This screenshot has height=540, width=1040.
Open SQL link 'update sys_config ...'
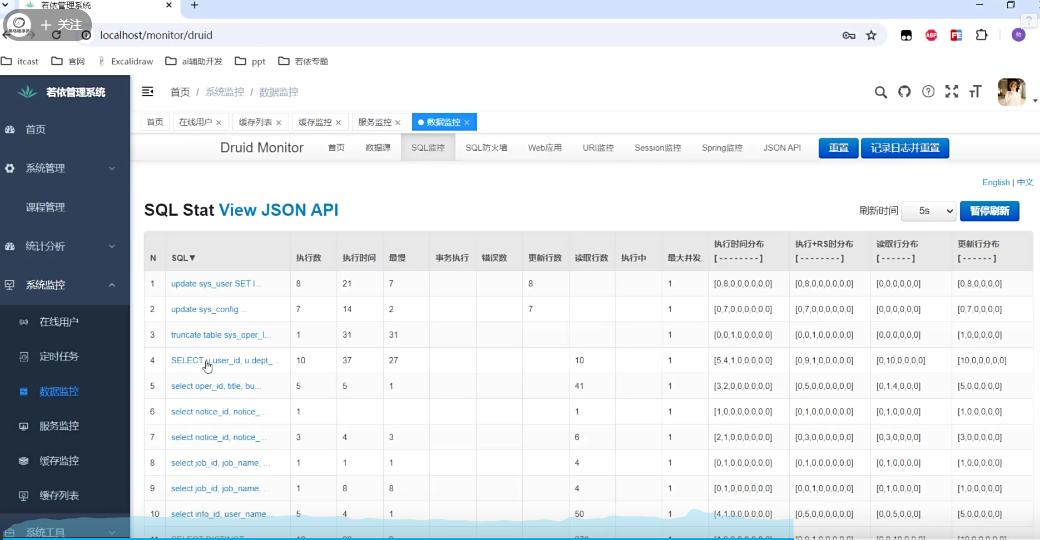pyautogui.click(x=209, y=309)
